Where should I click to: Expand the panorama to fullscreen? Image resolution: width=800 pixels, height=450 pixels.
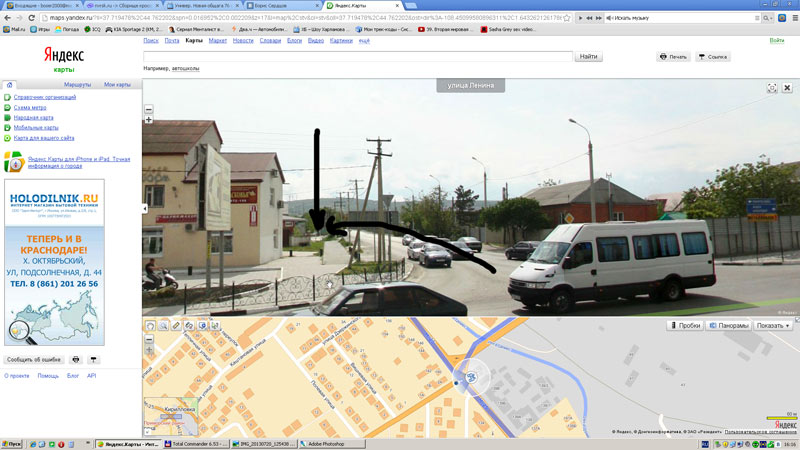(x=772, y=88)
